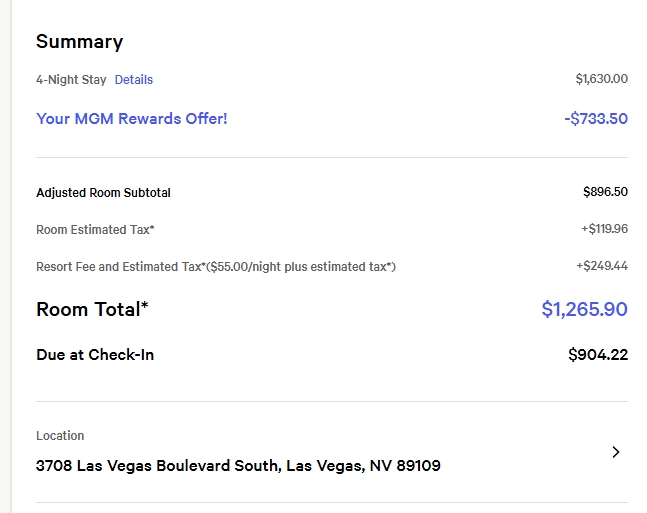
Task: Click the Room Total* label
Action: (x=92, y=310)
